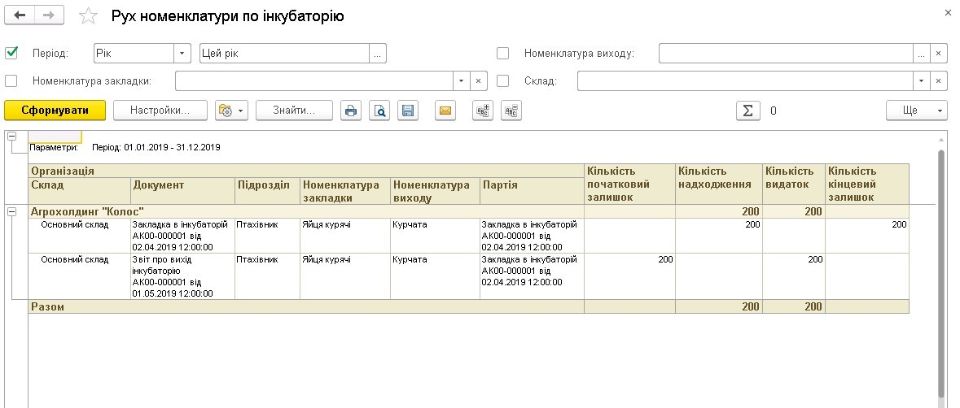
Task: Check the Номенклатура виходу filter checkbox
Action: pyautogui.click(x=503, y=53)
